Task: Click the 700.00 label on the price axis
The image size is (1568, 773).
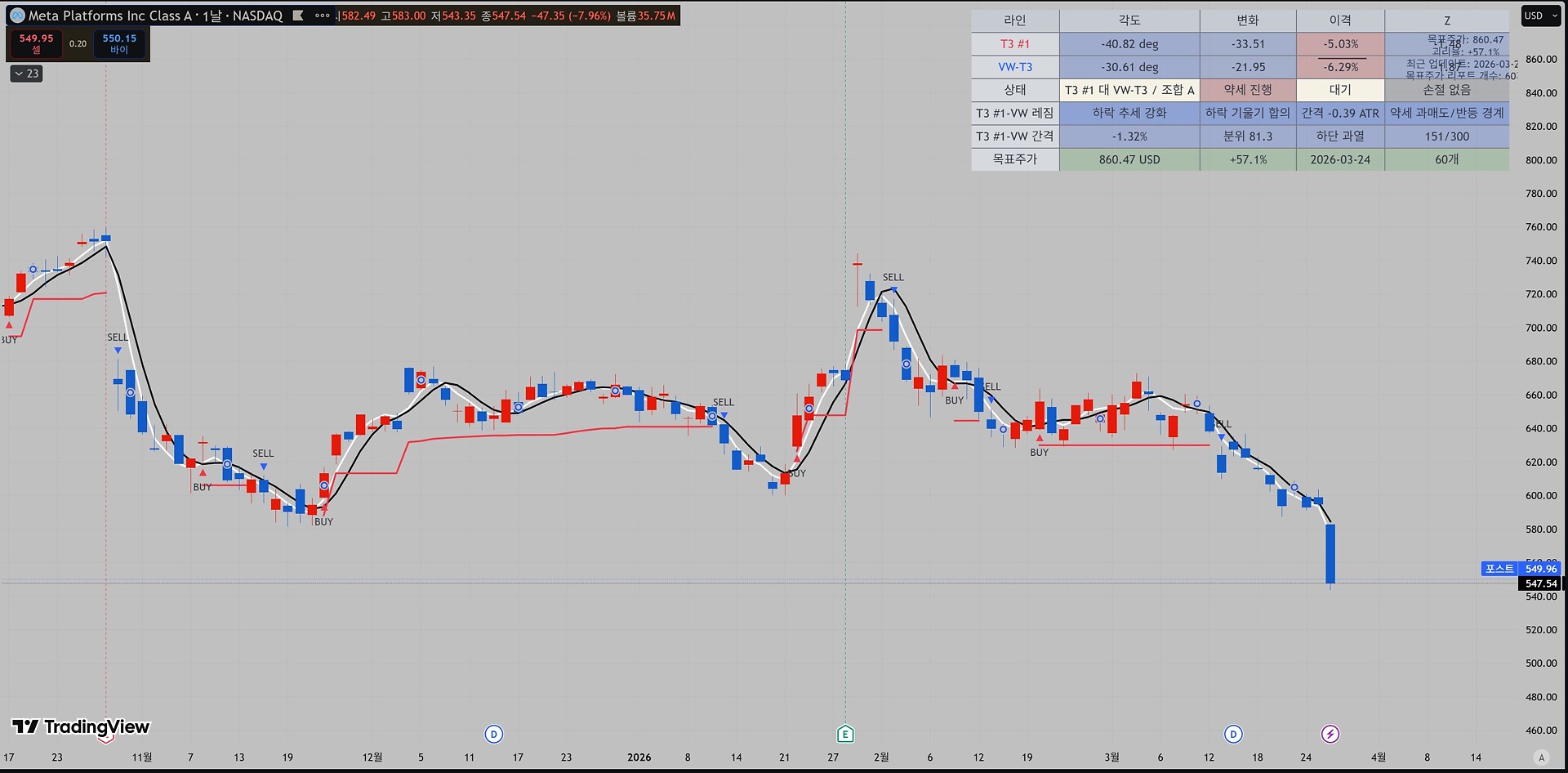Action: (x=1541, y=328)
